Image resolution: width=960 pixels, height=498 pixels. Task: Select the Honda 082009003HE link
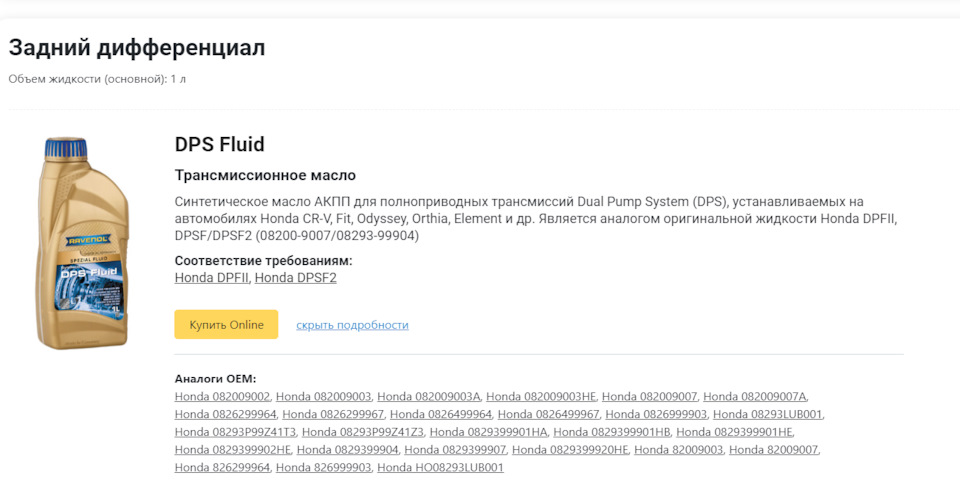[x=541, y=397]
